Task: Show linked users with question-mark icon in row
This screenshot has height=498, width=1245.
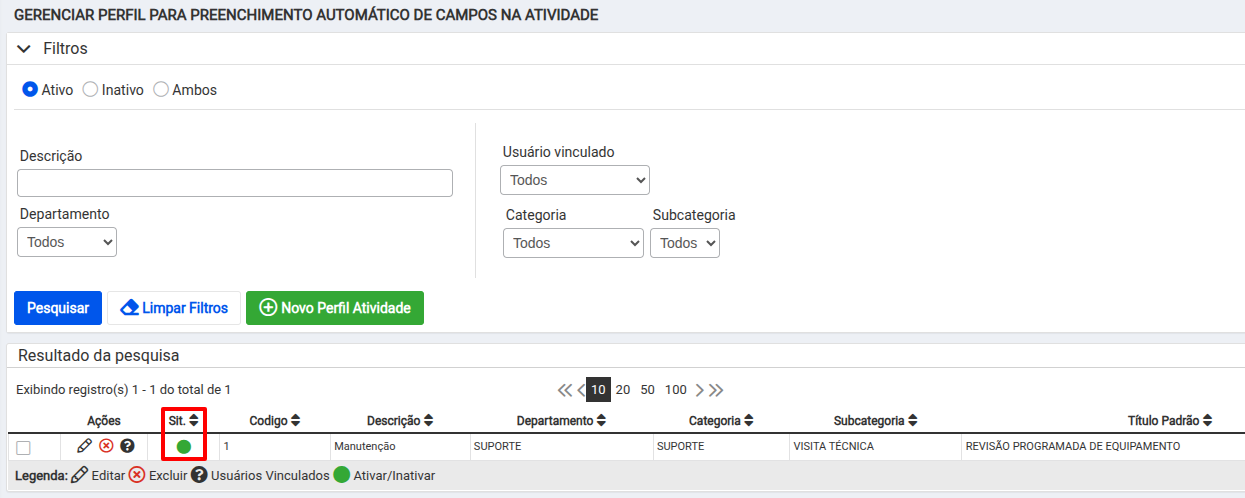Action: pyautogui.click(x=127, y=446)
